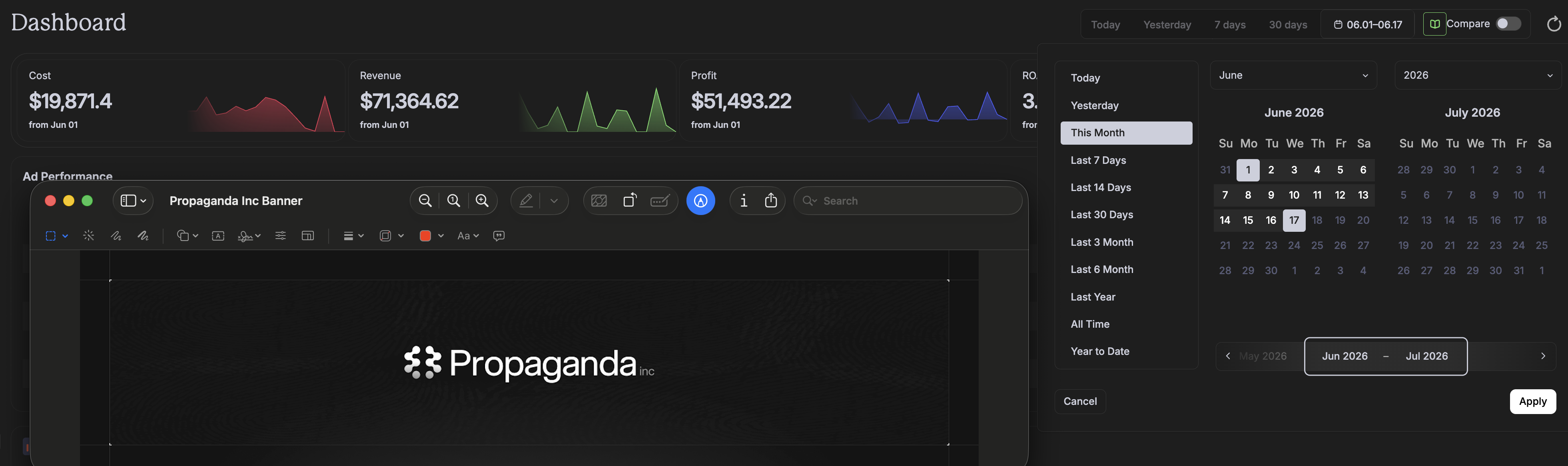Choose the This Month preset

pos(1125,133)
